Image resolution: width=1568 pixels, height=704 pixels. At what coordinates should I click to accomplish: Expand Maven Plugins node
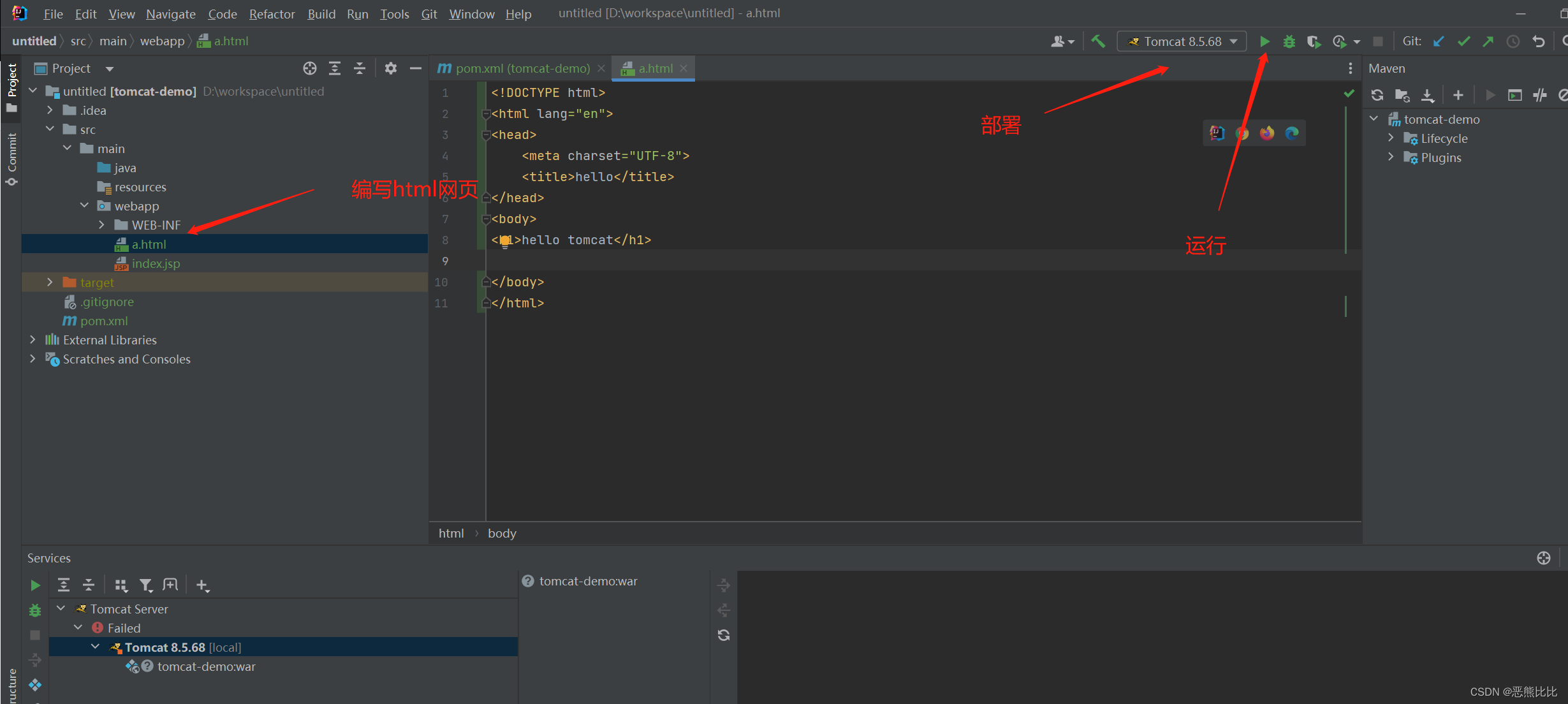coord(1391,158)
